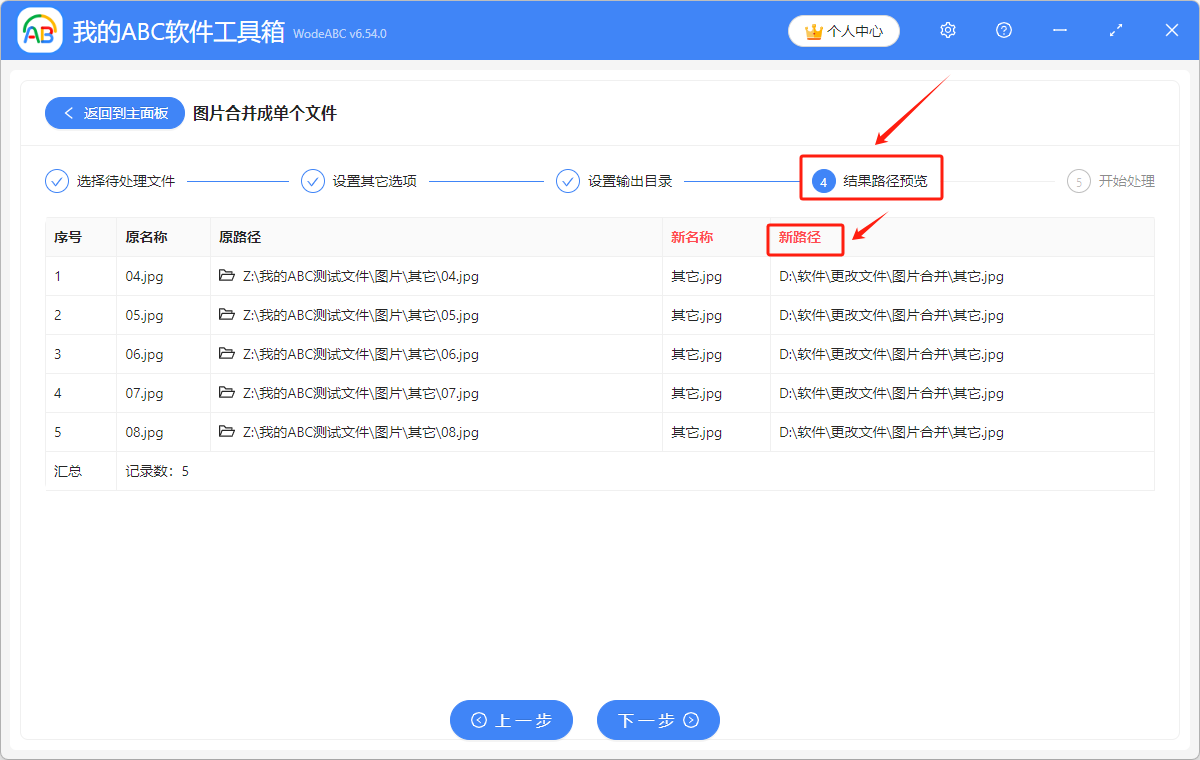
Task: Open folder icon for 07.jpg path
Action: click(227, 393)
